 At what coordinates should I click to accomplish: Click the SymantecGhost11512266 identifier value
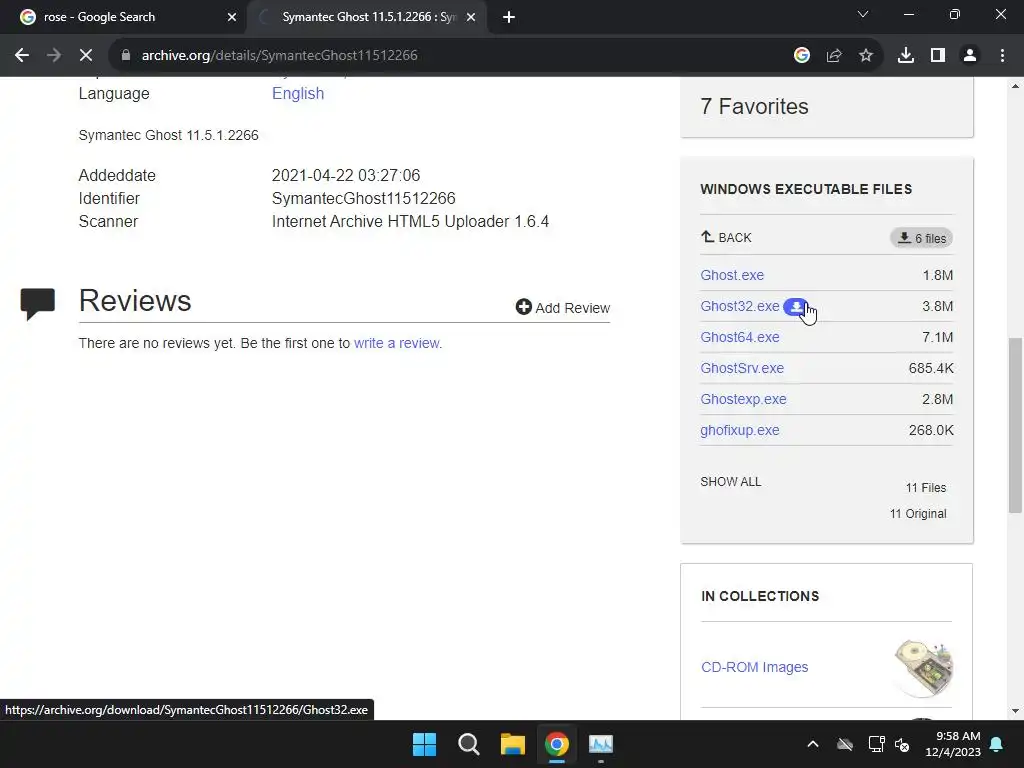pos(364,199)
